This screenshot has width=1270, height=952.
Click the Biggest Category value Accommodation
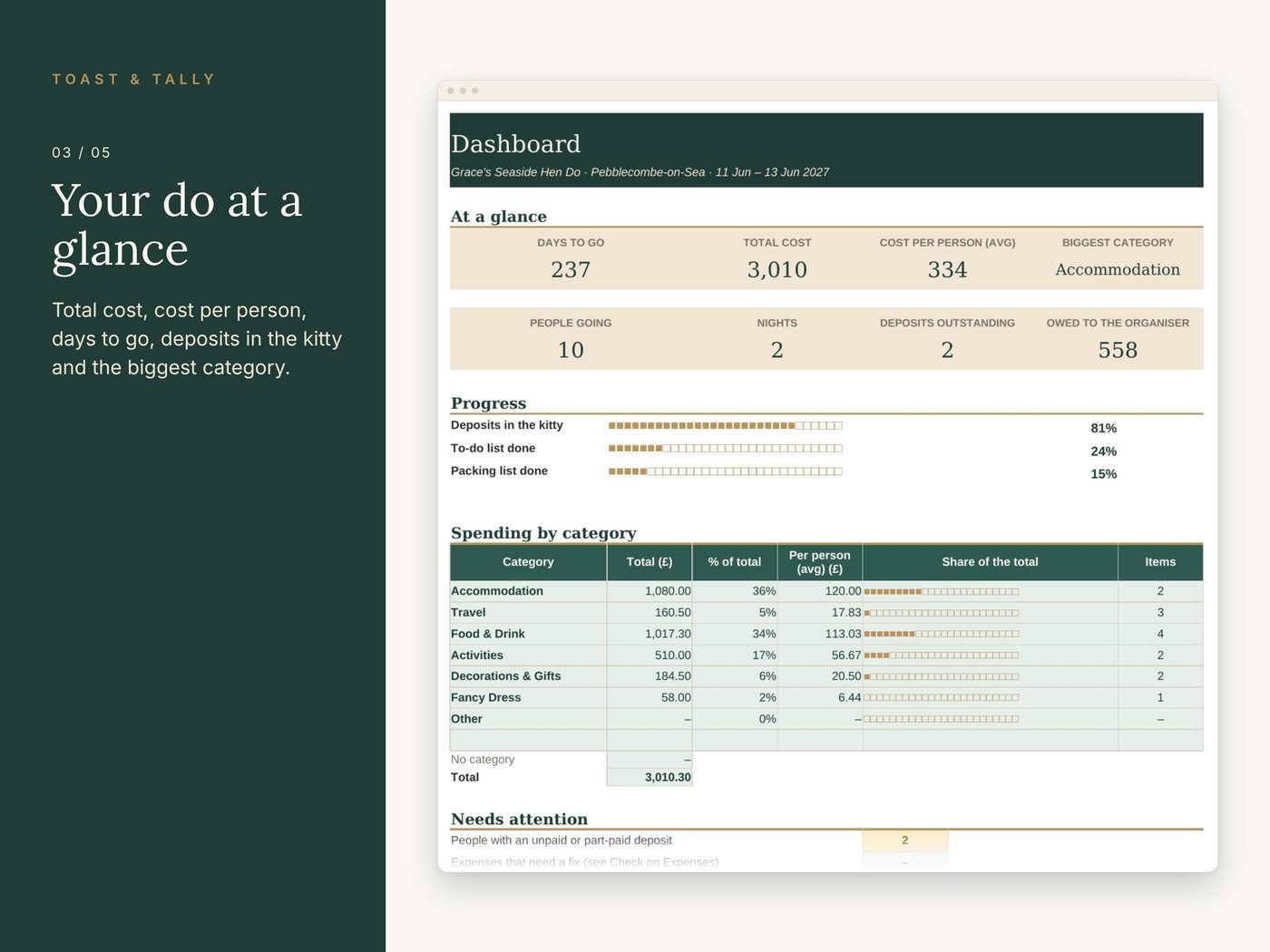point(1118,269)
